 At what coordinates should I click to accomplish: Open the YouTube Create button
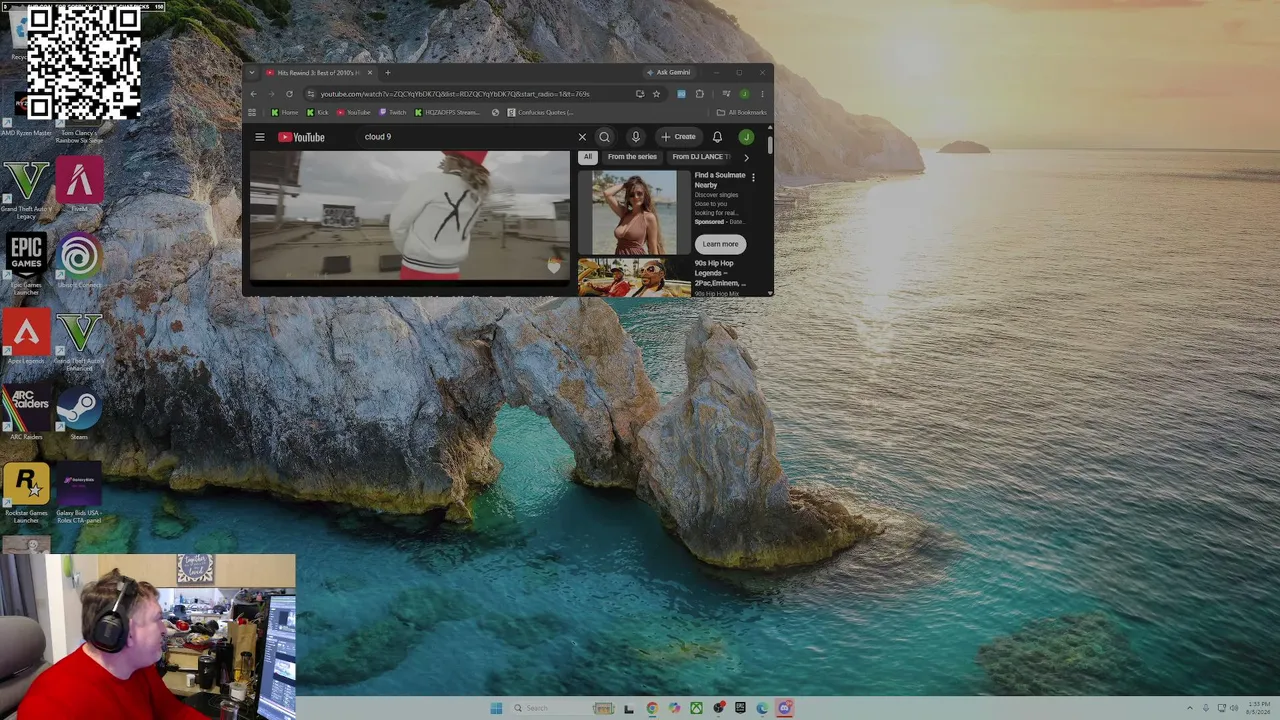coord(678,137)
